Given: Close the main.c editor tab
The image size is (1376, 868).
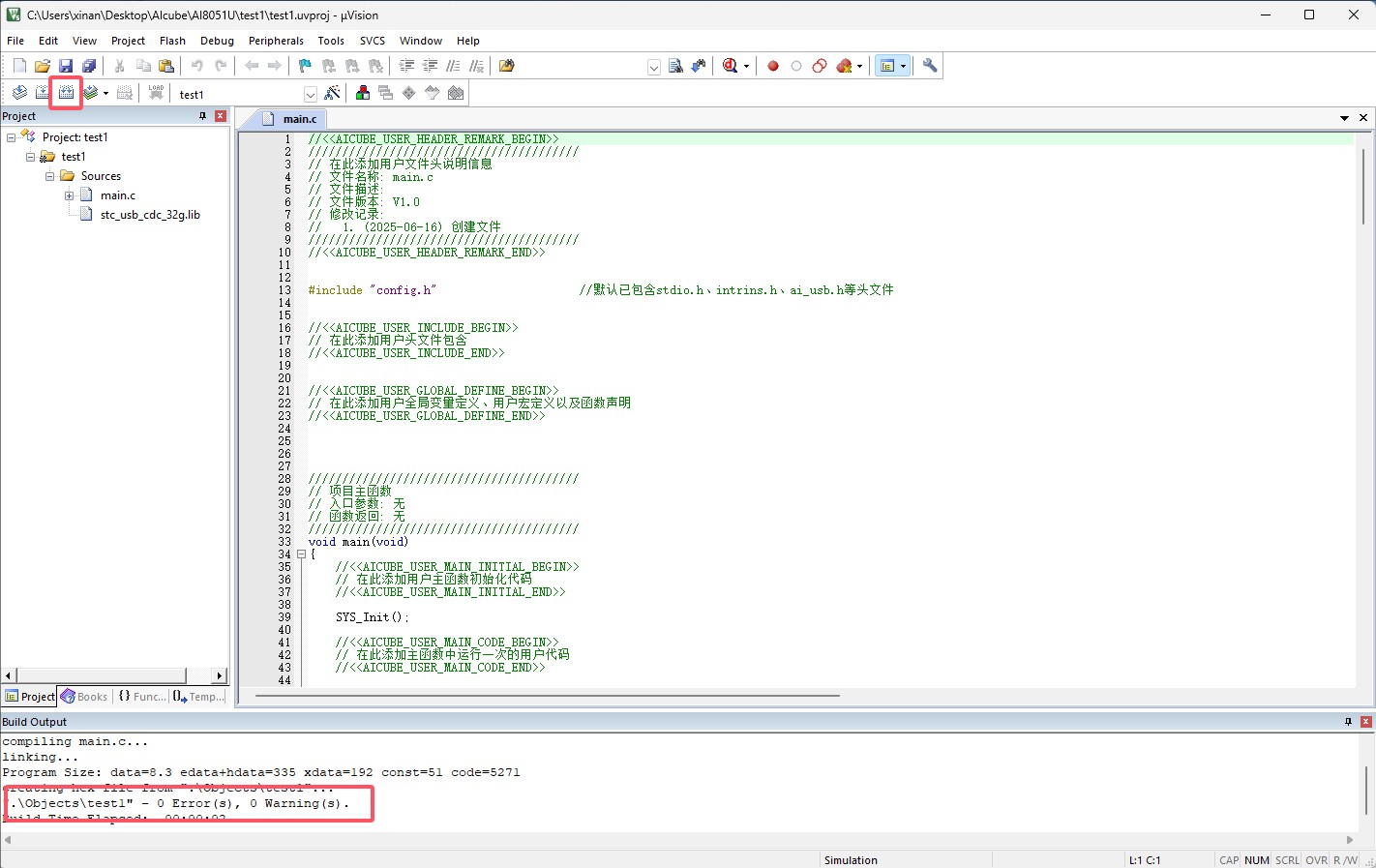Looking at the screenshot, I should [1363, 118].
